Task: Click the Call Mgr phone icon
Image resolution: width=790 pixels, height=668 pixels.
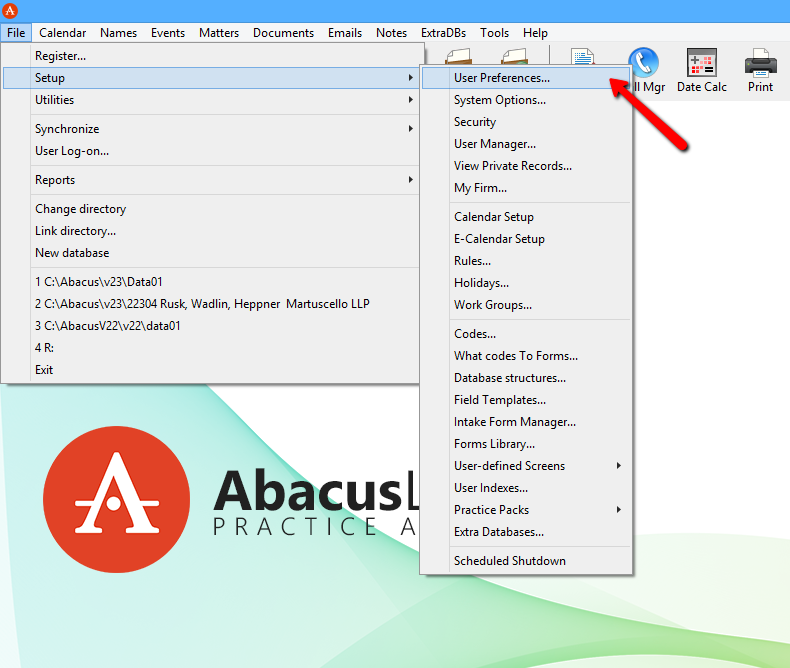Action: click(x=643, y=63)
